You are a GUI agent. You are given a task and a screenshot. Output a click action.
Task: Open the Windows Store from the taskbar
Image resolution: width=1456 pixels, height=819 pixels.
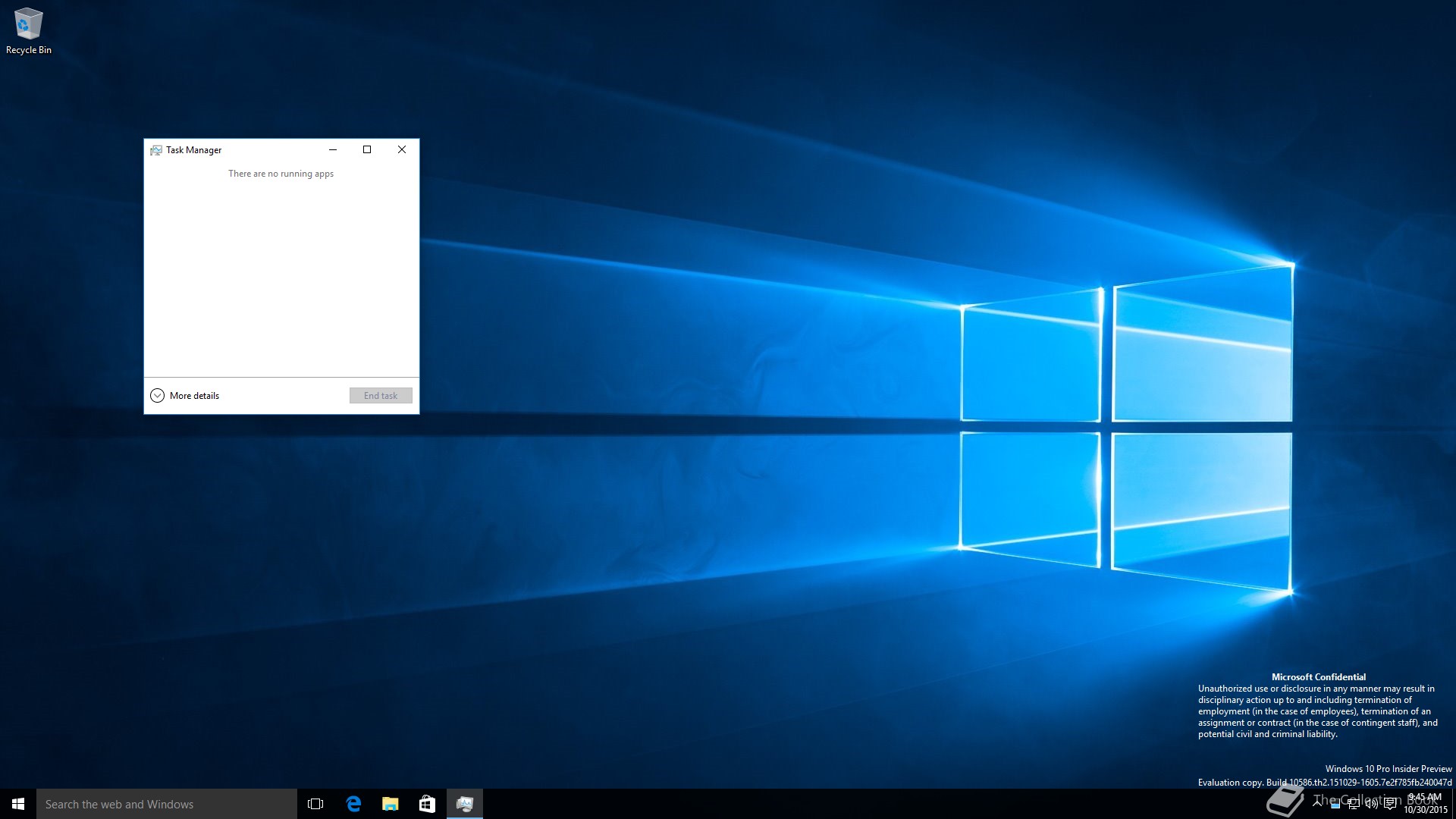coord(428,804)
